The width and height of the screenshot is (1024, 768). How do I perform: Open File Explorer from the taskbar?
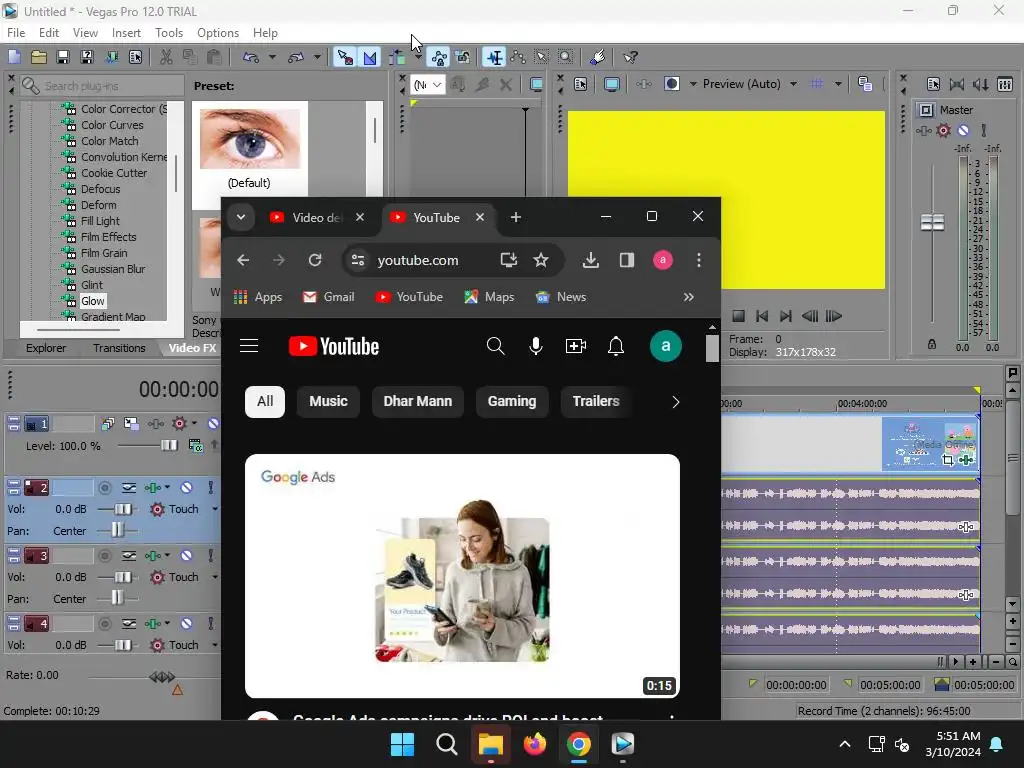tap(490, 744)
